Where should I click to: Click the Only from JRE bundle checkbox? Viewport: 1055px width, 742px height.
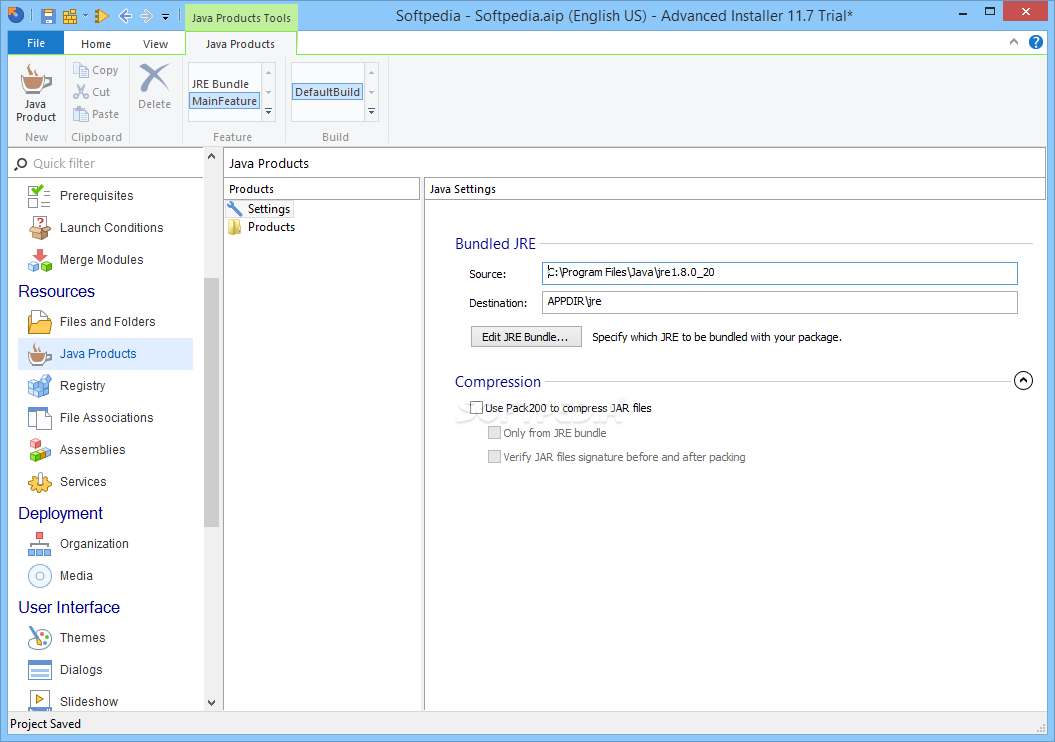[x=495, y=433]
